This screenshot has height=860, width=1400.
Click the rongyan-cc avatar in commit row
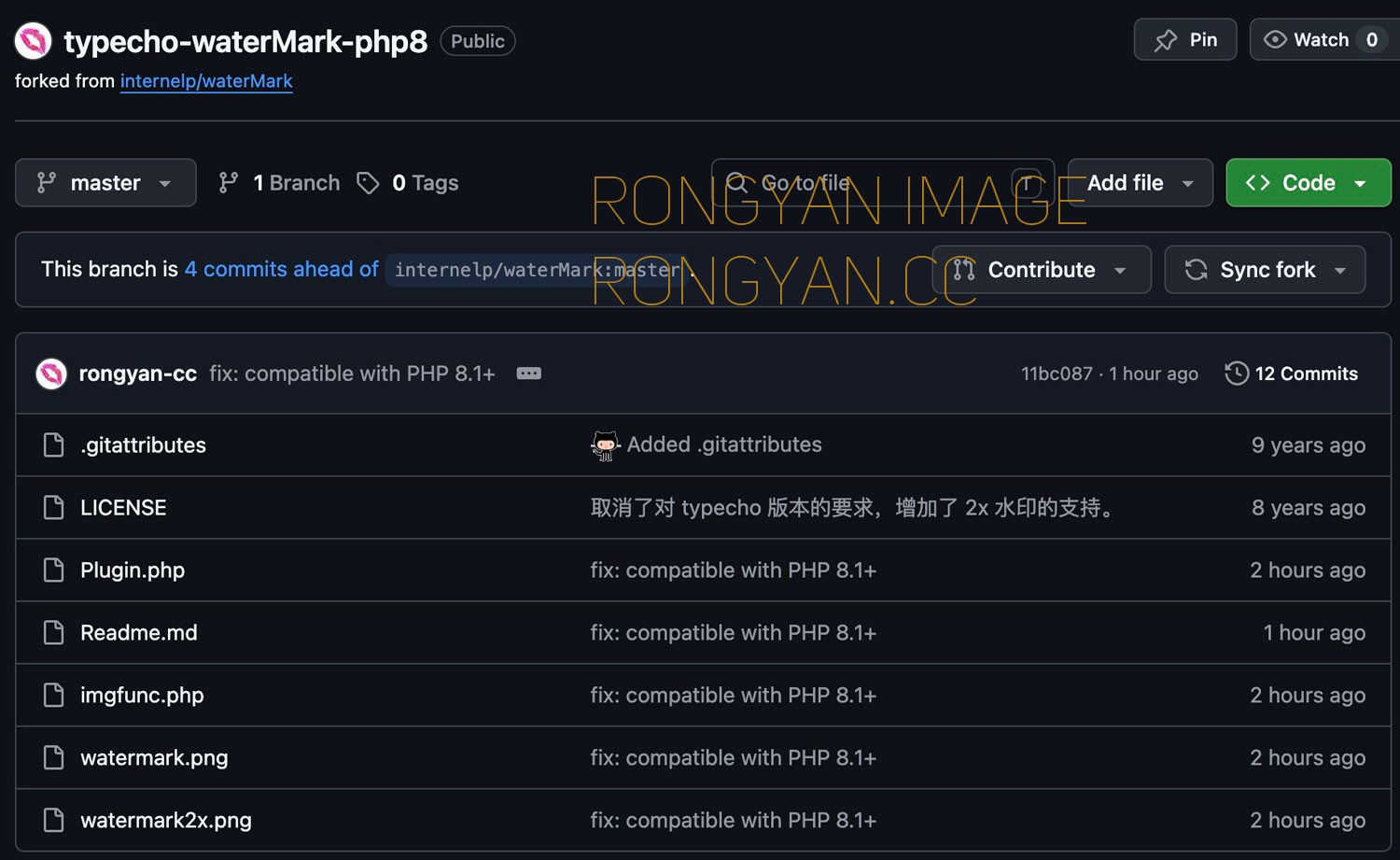pos(51,374)
